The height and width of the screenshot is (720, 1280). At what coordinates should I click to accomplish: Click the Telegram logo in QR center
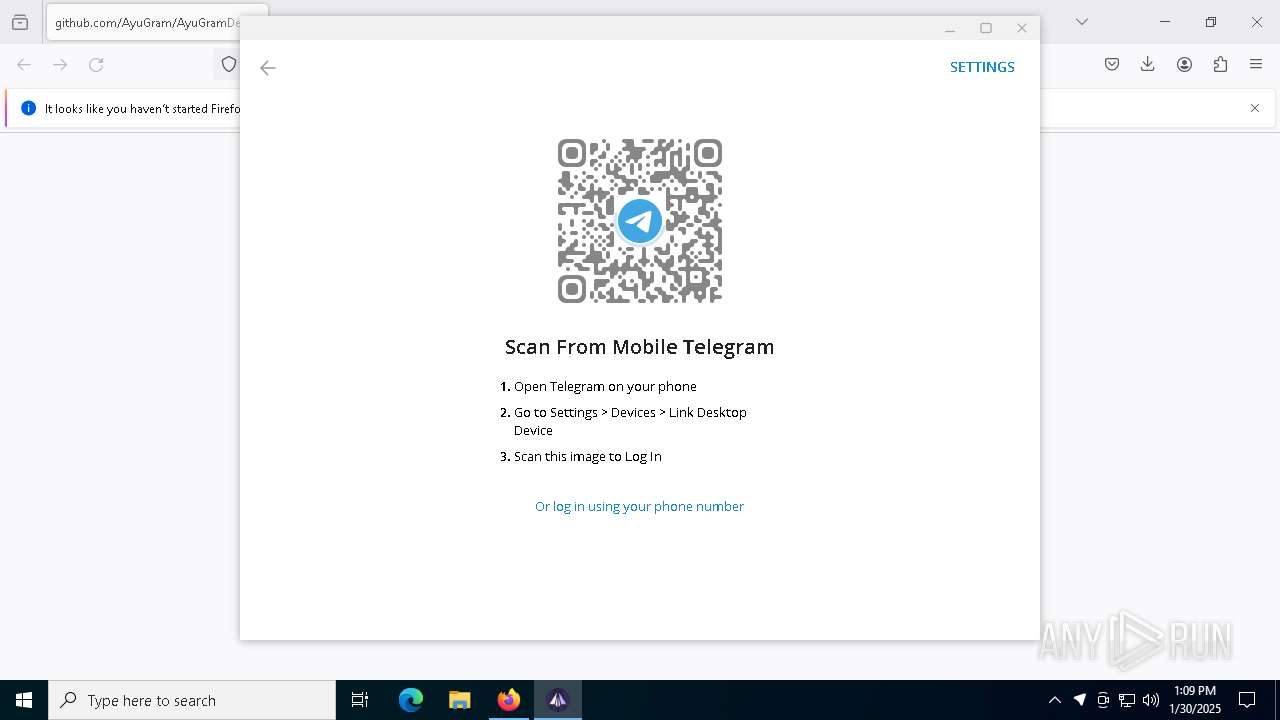tap(640, 221)
